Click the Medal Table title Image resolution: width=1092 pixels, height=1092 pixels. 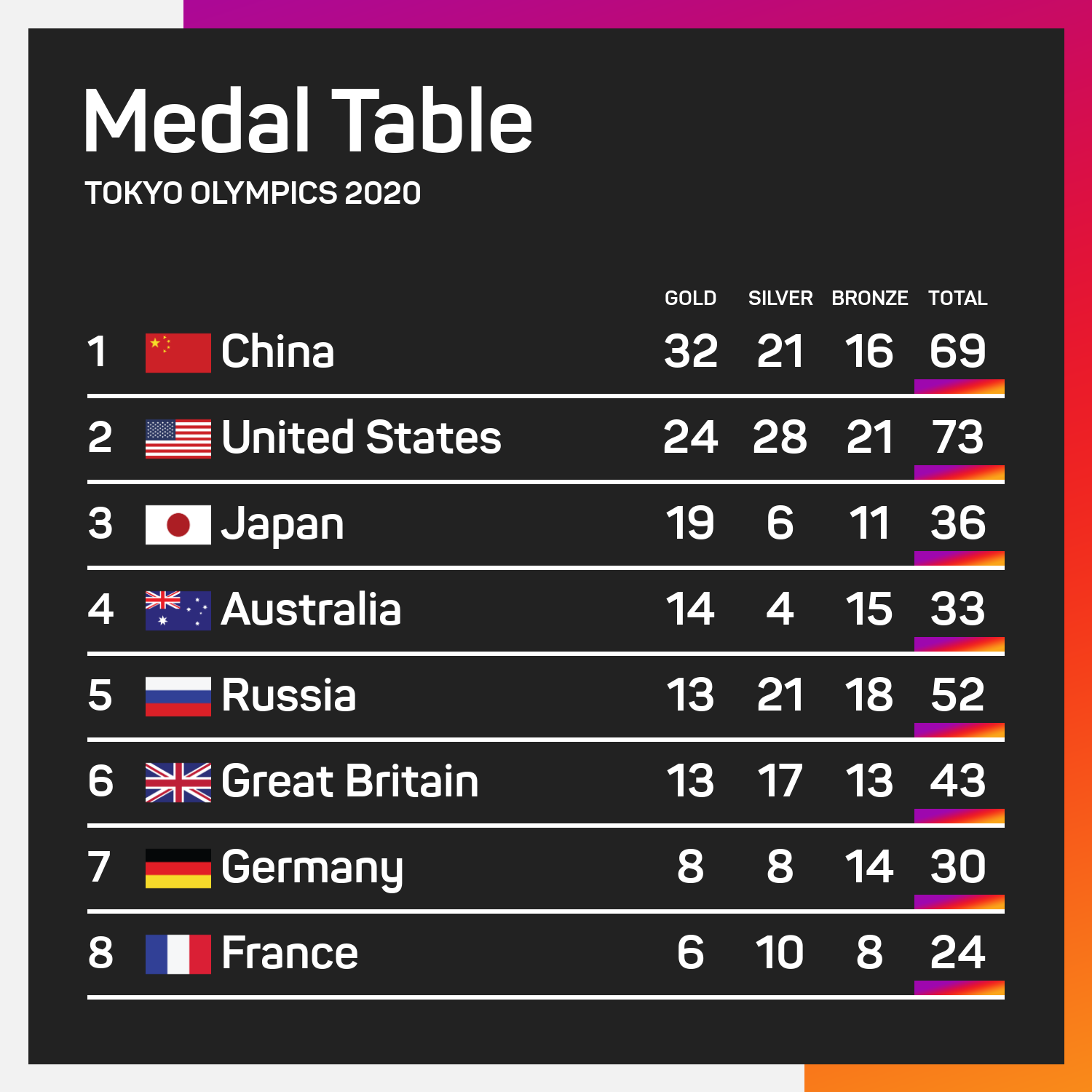pyautogui.click(x=308, y=120)
